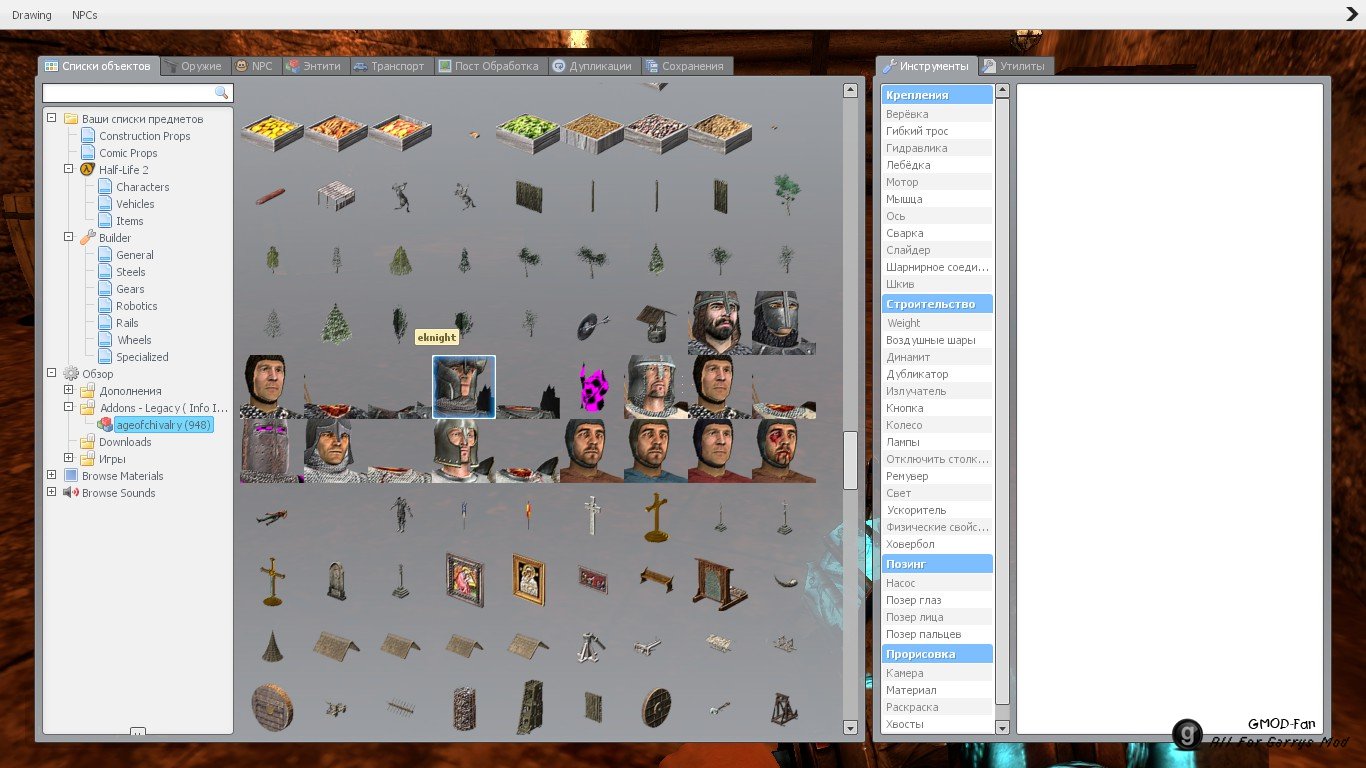Spawn the gold-framed Madonna icon painting
The width and height of the screenshot is (1366, 768).
[528, 579]
